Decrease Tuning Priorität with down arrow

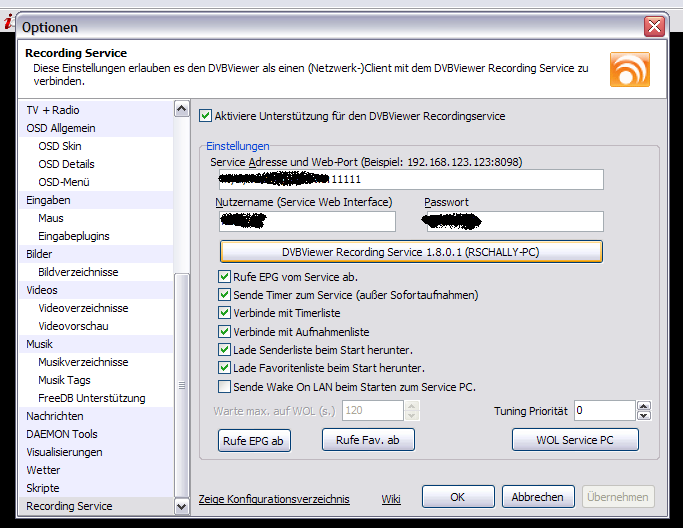(x=644, y=416)
